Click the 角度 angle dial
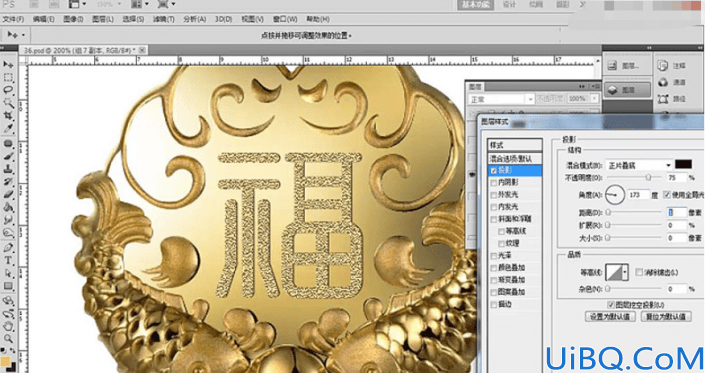This screenshot has height=373, width=705. click(615, 195)
